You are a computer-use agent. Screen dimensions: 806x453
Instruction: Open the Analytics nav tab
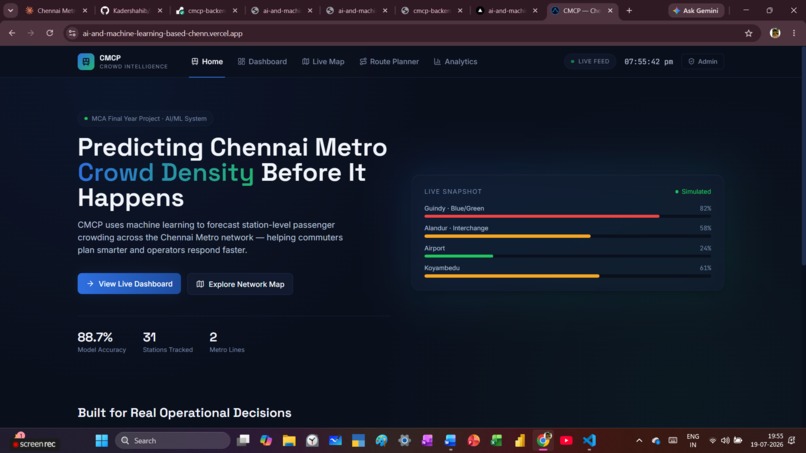click(455, 62)
